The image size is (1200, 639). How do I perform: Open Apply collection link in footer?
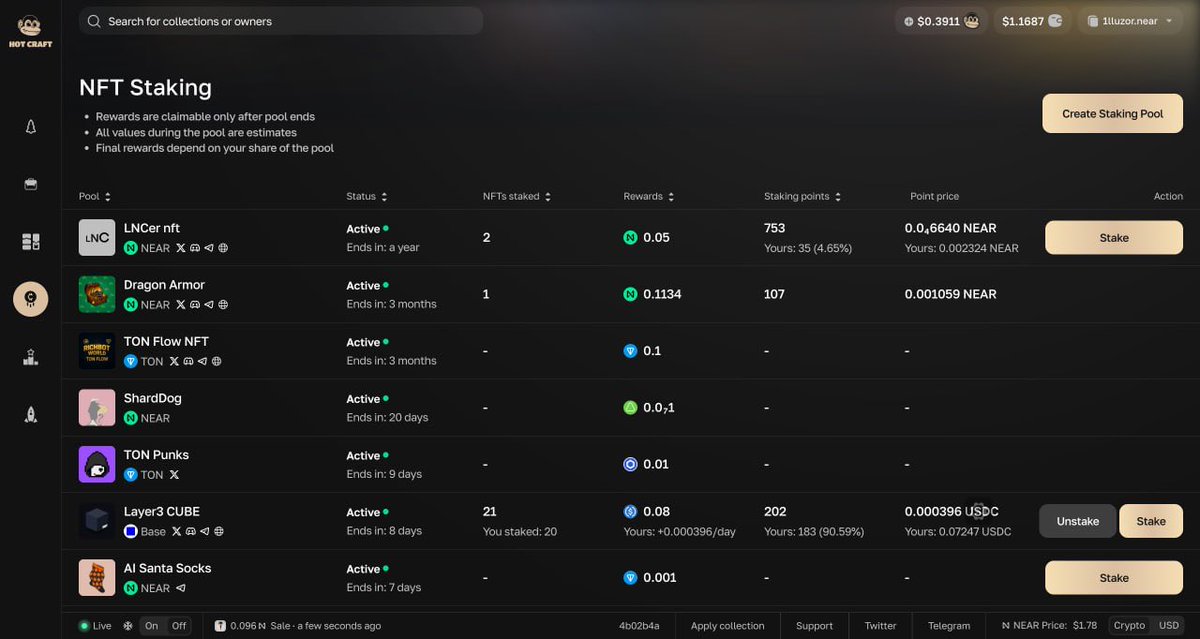click(728, 626)
